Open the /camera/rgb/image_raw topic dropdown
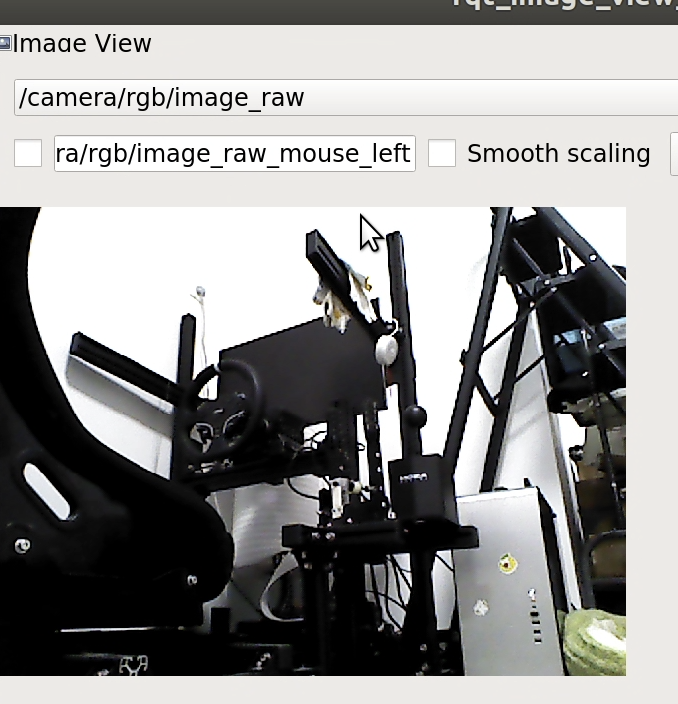 (x=345, y=97)
